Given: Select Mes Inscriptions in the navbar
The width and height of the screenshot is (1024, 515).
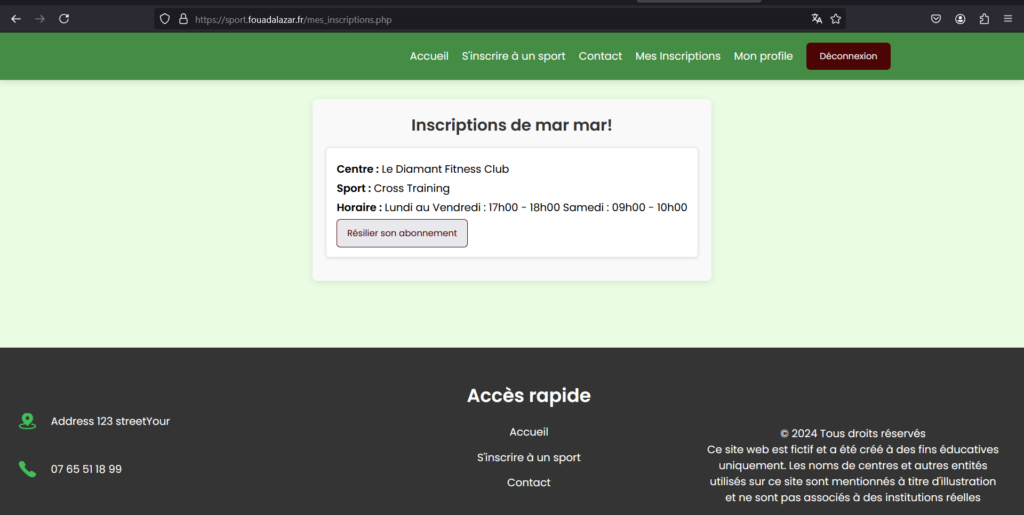Looking at the screenshot, I should point(677,56).
